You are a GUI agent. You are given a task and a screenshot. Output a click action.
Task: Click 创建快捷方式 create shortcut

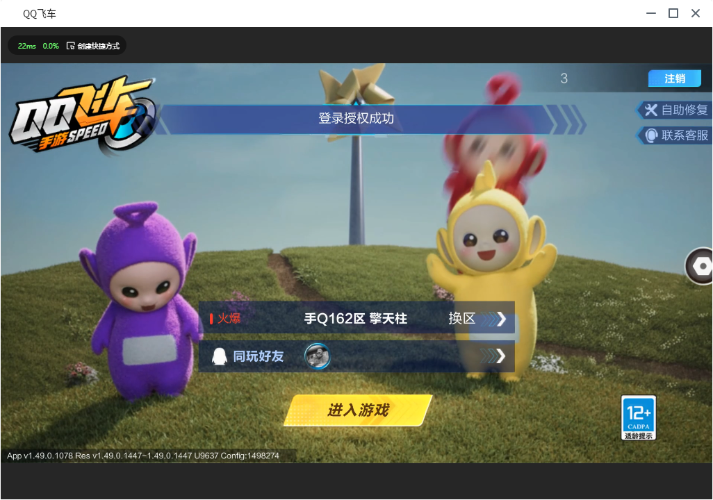click(x=93, y=46)
